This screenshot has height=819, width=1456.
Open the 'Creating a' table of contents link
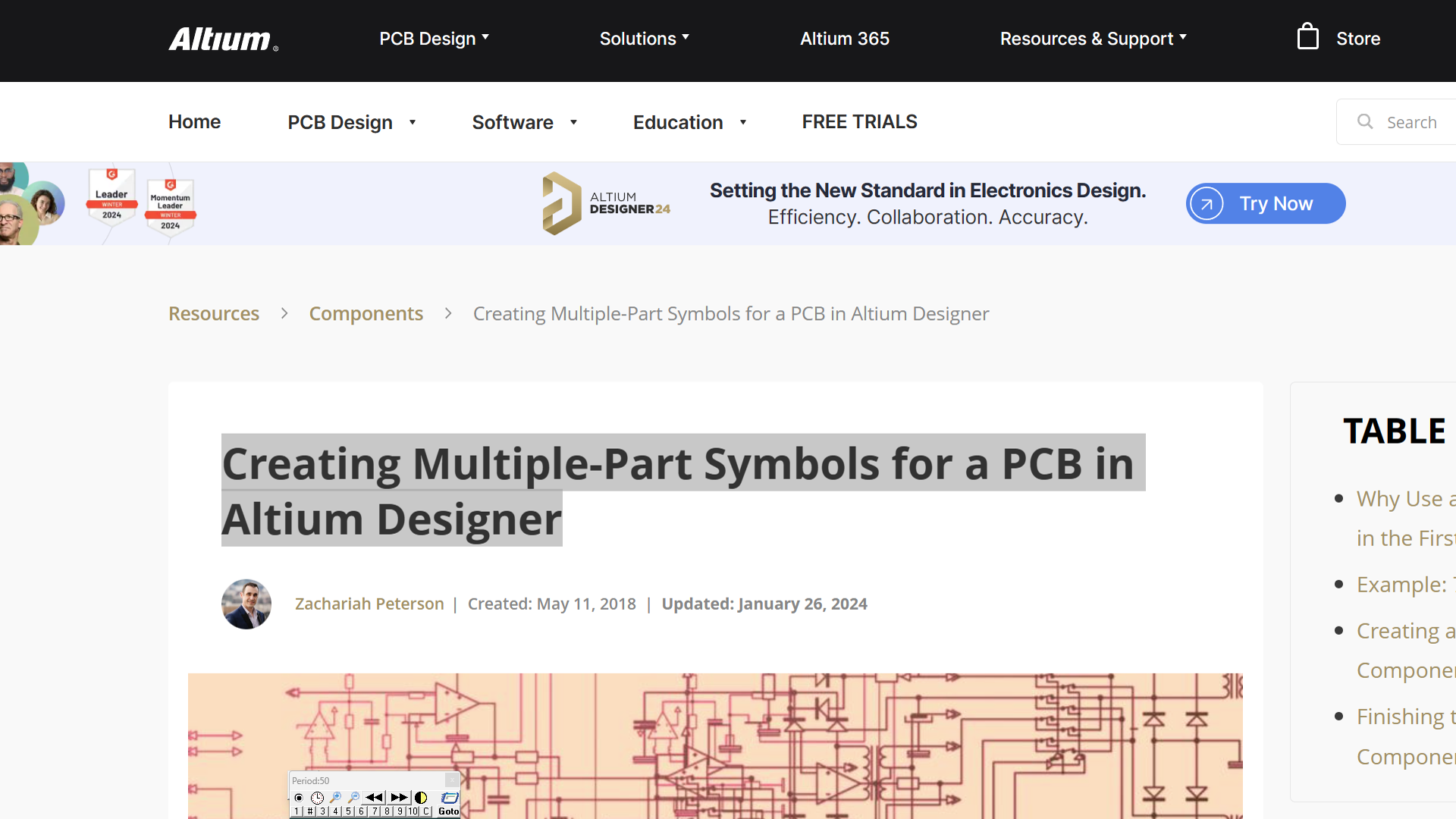(1406, 650)
